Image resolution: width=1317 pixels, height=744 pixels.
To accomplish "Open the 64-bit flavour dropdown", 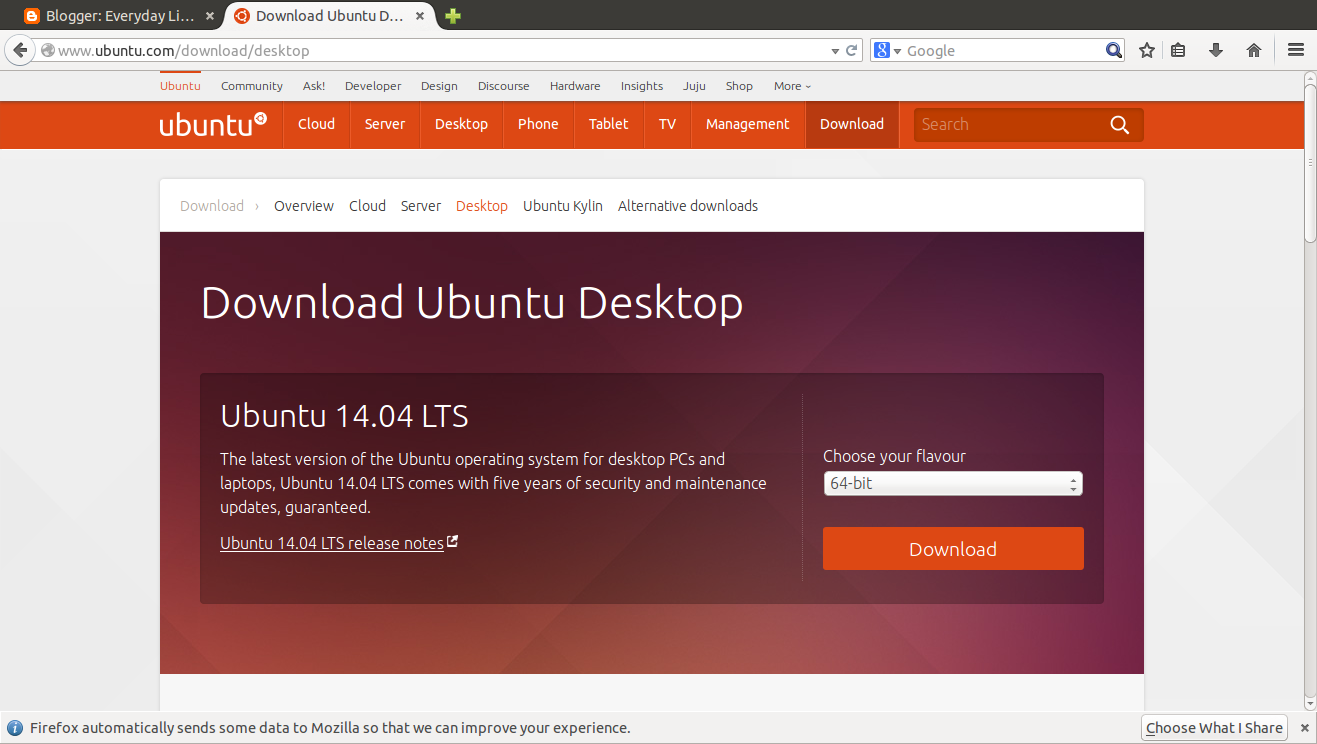I will [953, 484].
